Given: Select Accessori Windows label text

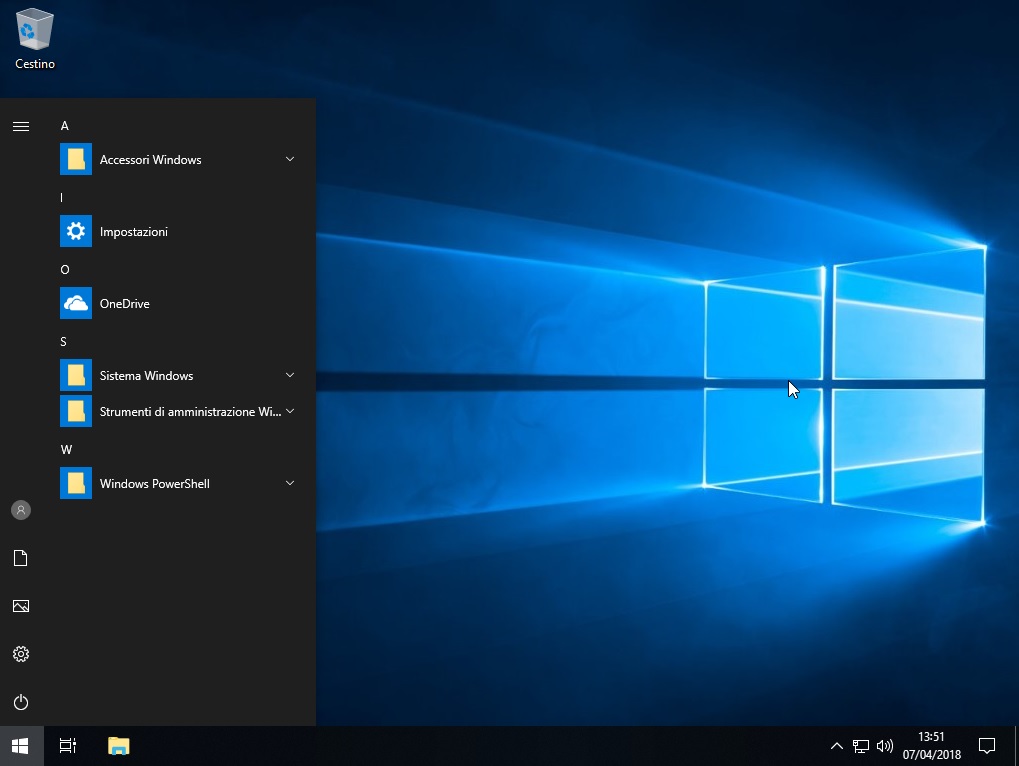Looking at the screenshot, I should pos(150,160).
